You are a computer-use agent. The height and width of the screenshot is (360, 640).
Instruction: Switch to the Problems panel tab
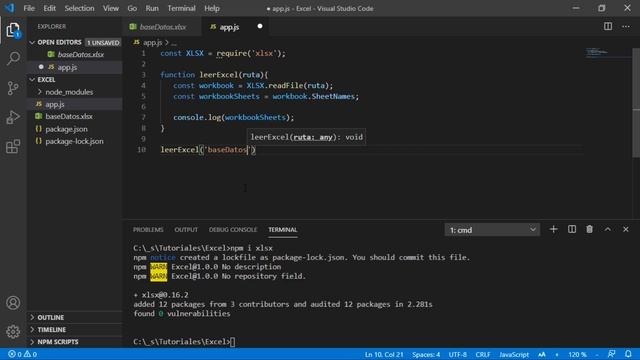click(x=148, y=230)
